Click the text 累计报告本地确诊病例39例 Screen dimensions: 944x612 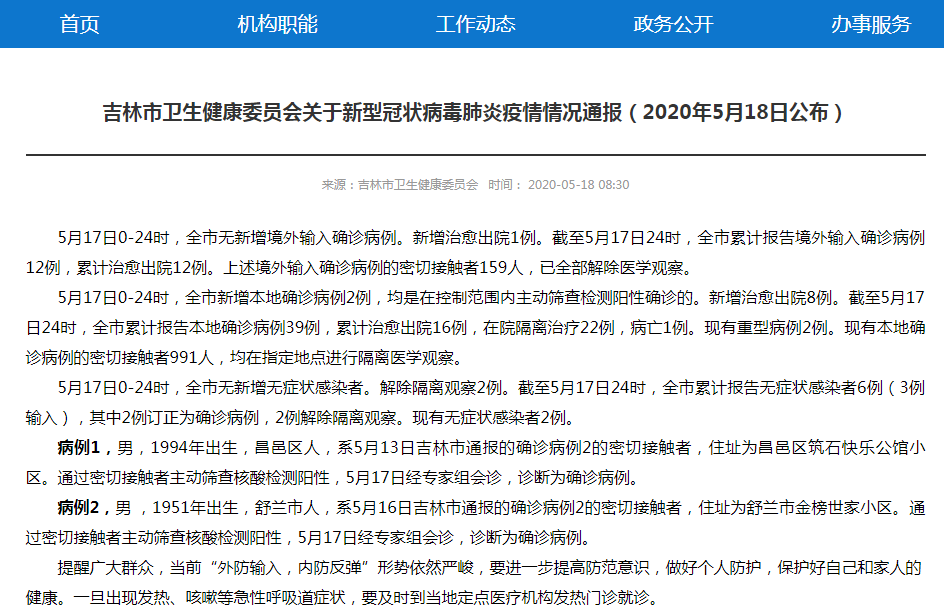(223, 328)
